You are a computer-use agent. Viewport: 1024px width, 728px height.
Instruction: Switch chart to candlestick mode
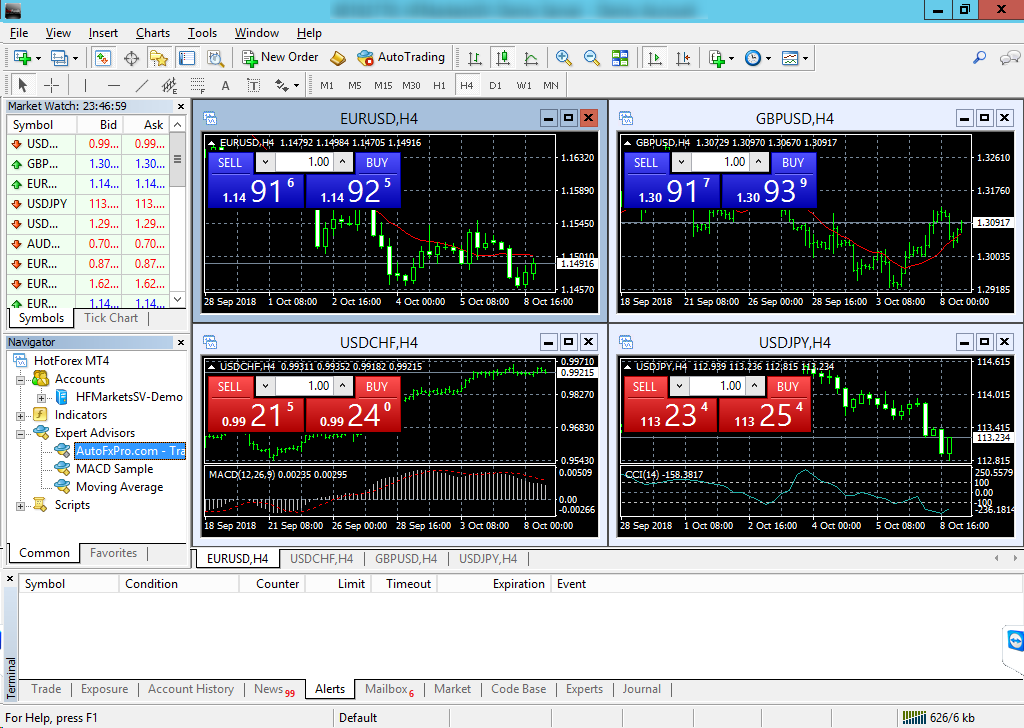click(x=502, y=58)
